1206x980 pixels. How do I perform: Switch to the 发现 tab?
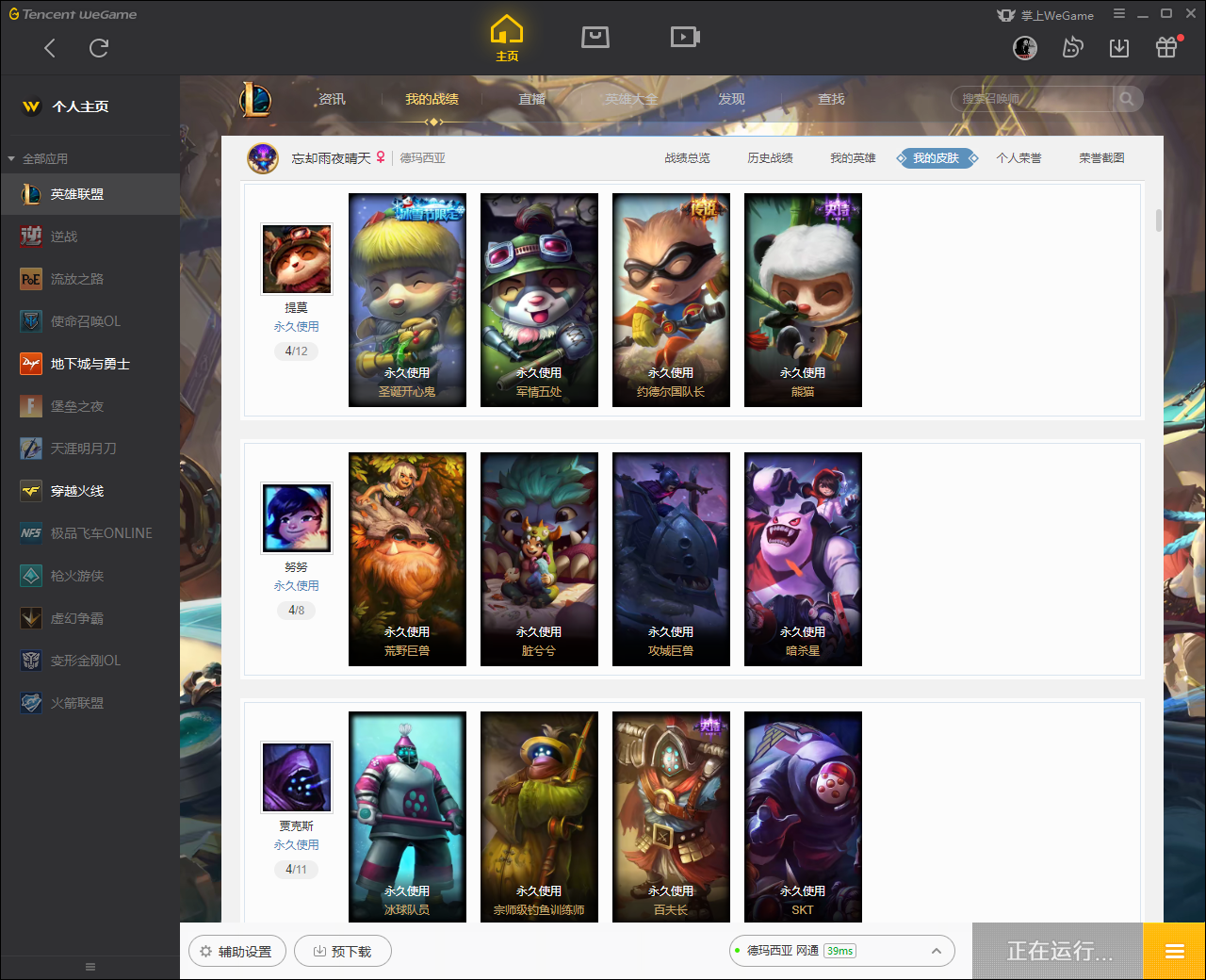(x=731, y=99)
